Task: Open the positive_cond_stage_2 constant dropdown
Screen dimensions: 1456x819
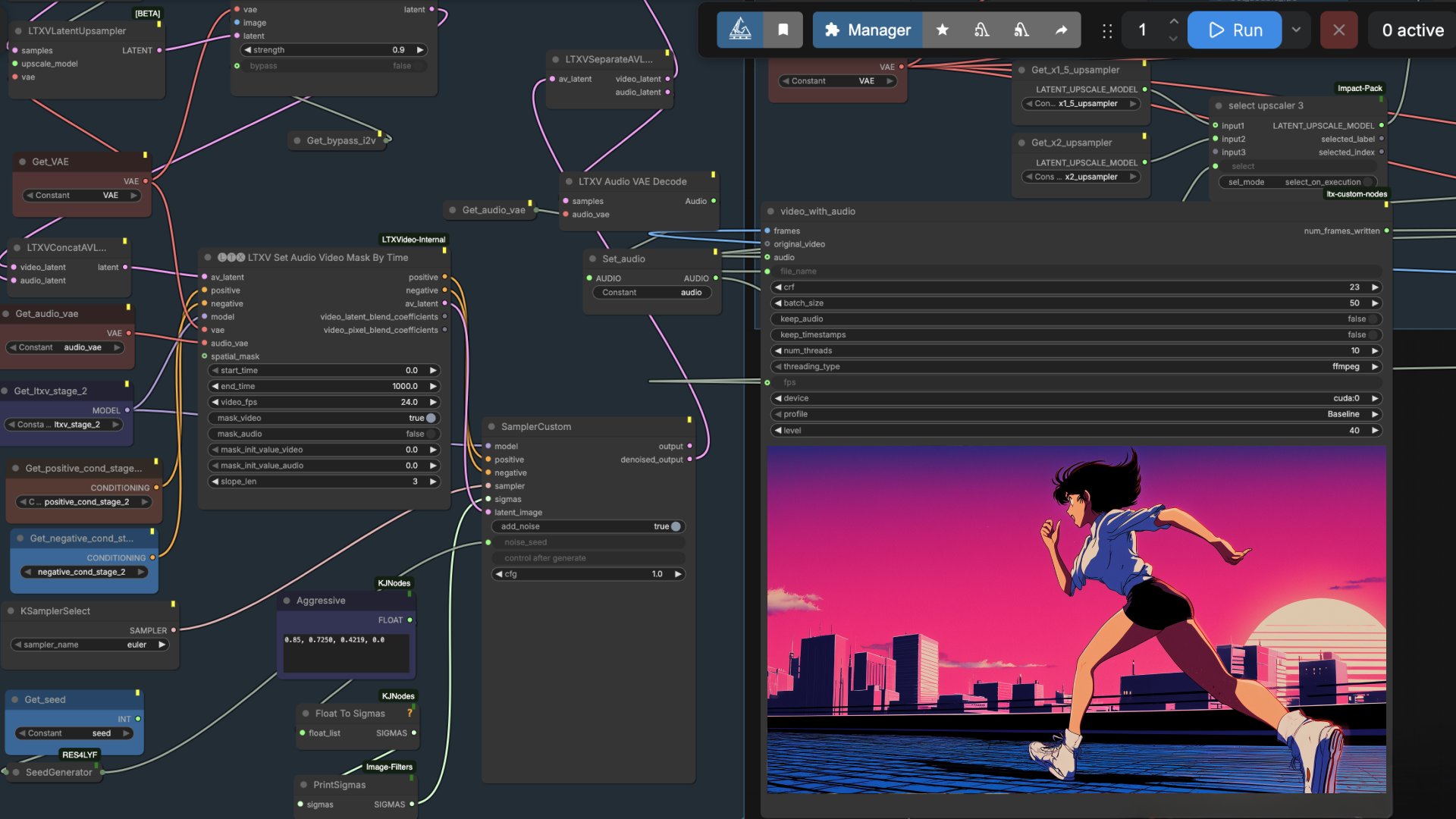Action: 83,502
